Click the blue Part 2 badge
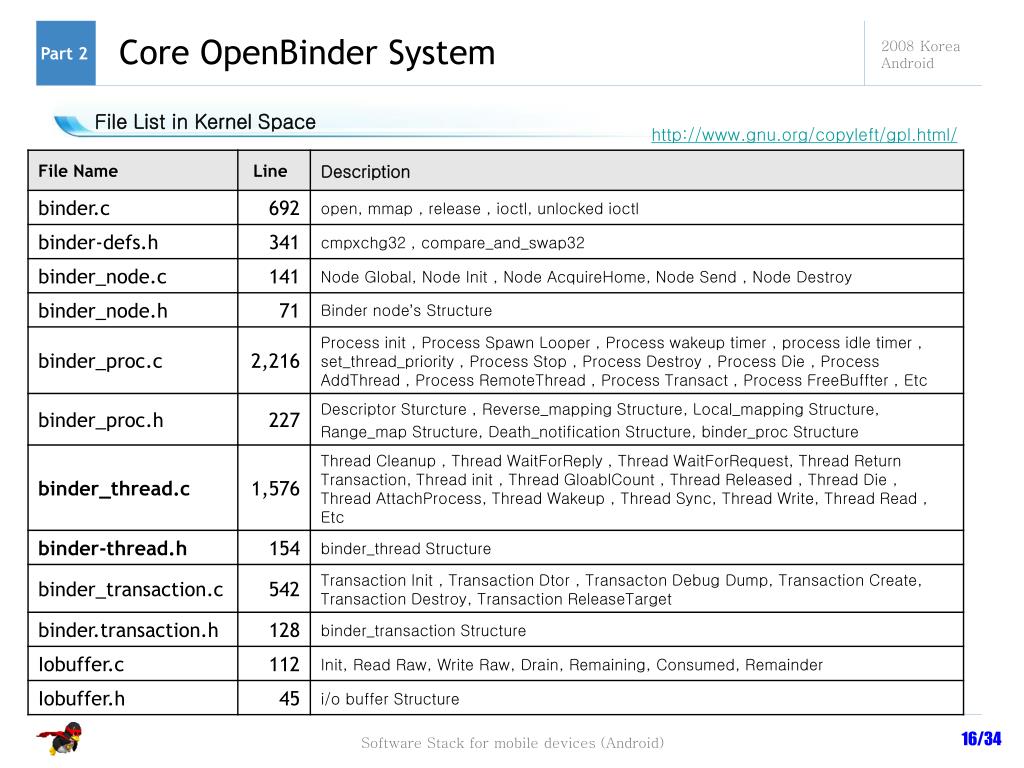Image resolution: width=1024 pixels, height=768 pixels. (65, 53)
